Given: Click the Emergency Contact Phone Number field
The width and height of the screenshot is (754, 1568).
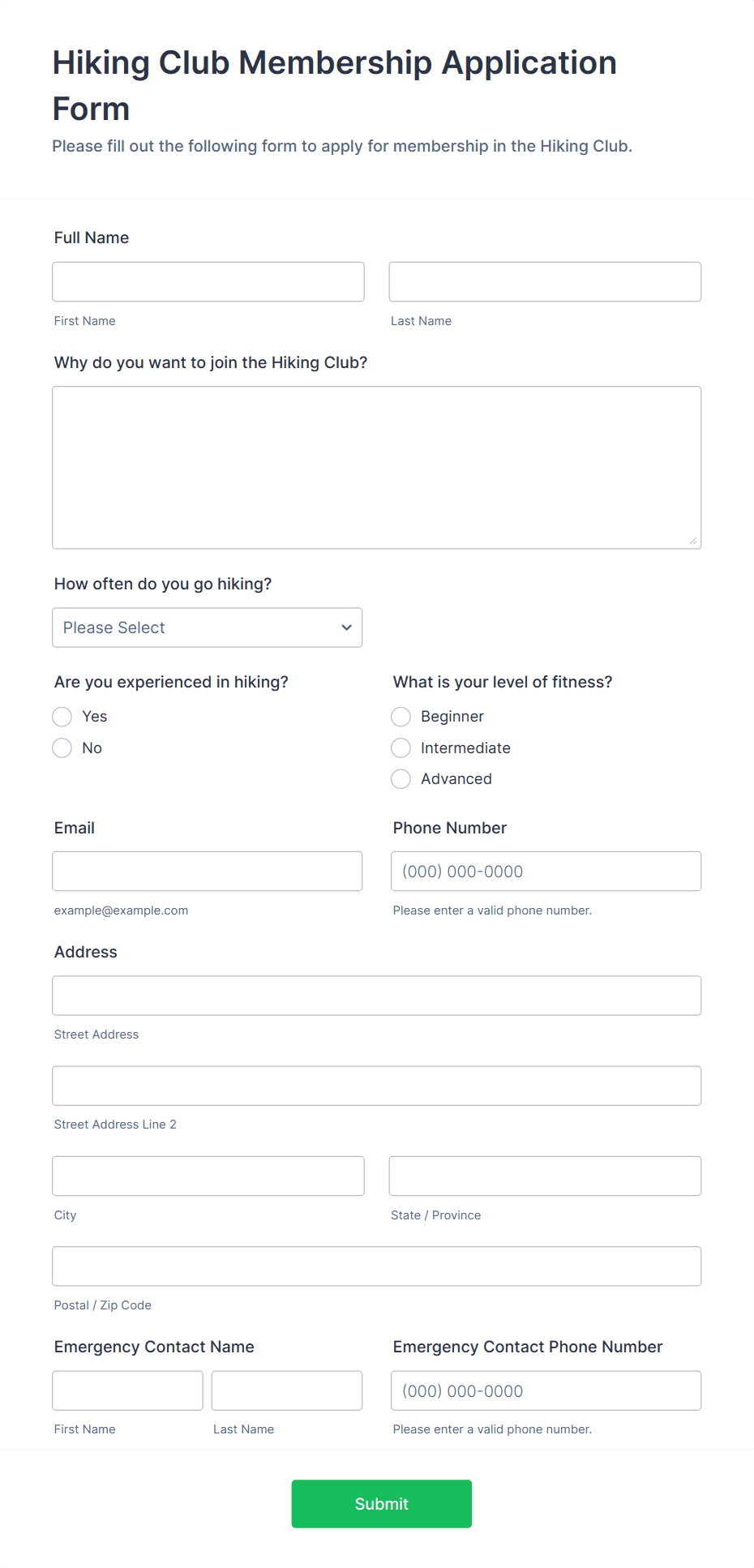Looking at the screenshot, I should pyautogui.click(x=545, y=1390).
